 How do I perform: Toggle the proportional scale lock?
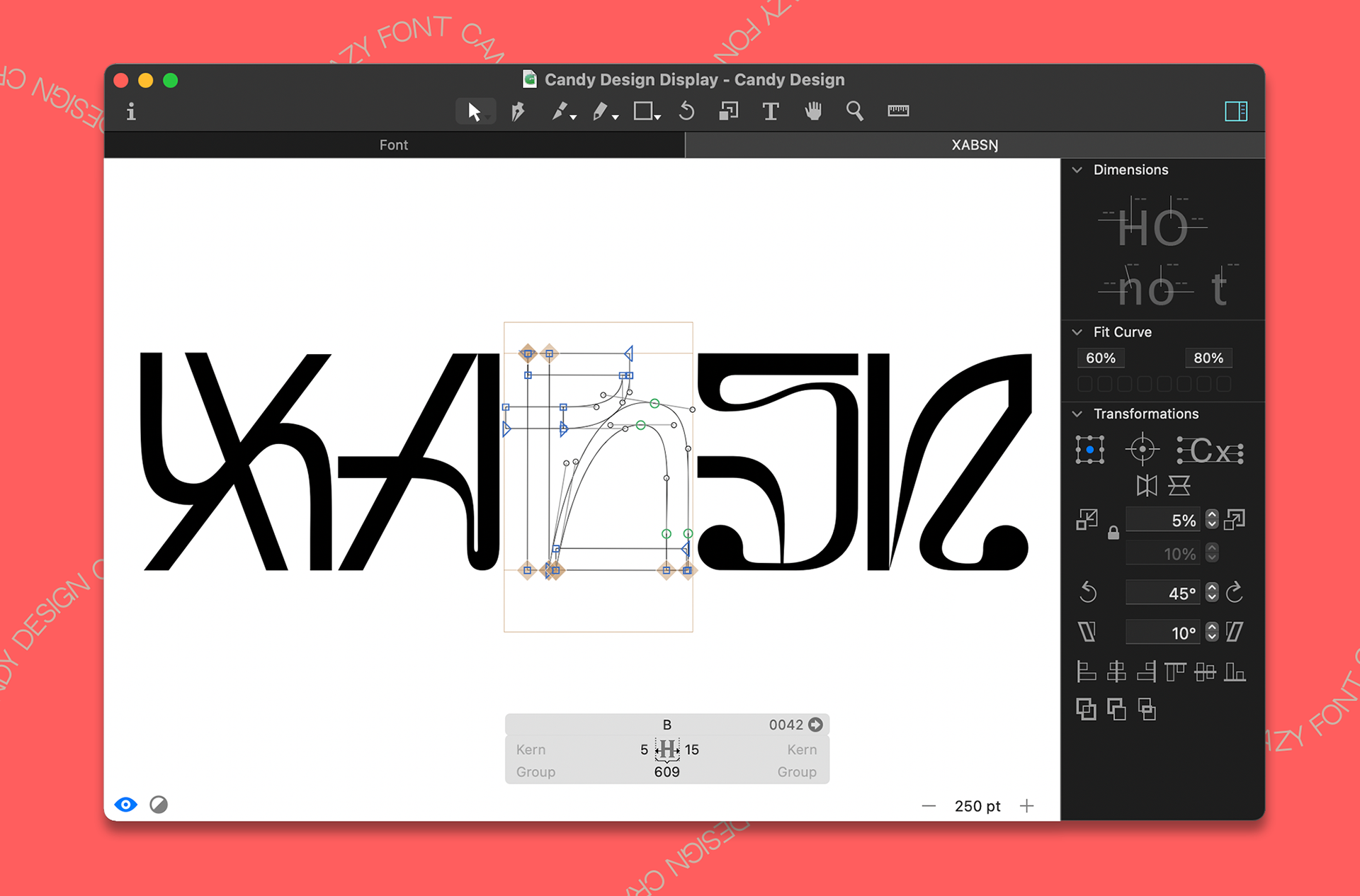1113,533
